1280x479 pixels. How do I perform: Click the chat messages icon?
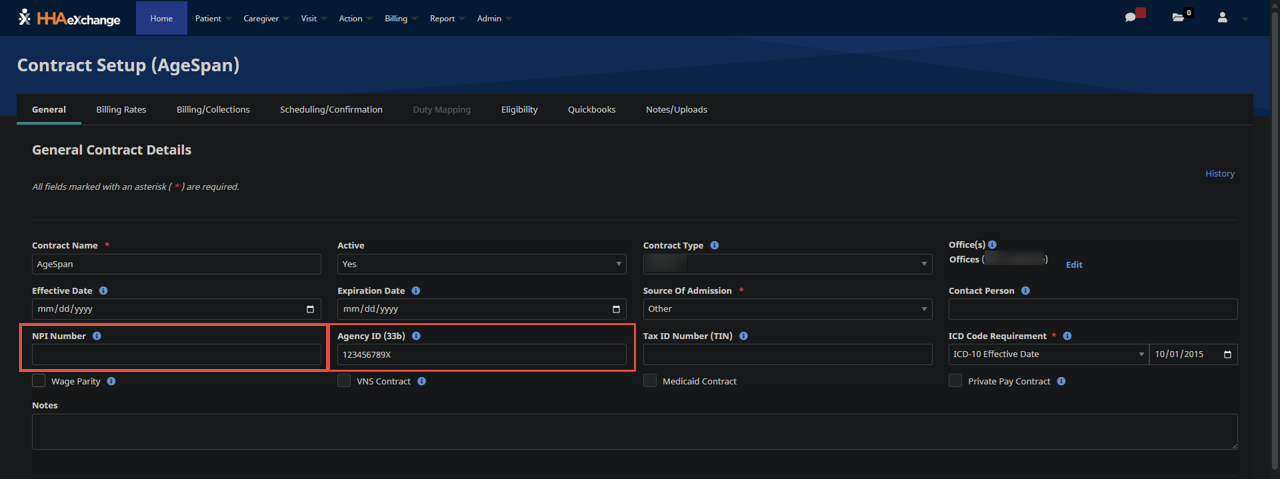1130,18
